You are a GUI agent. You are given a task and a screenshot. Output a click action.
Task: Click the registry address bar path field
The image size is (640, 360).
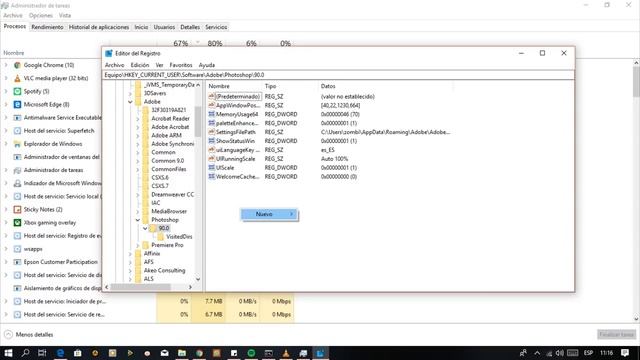pyautogui.click(x=338, y=75)
